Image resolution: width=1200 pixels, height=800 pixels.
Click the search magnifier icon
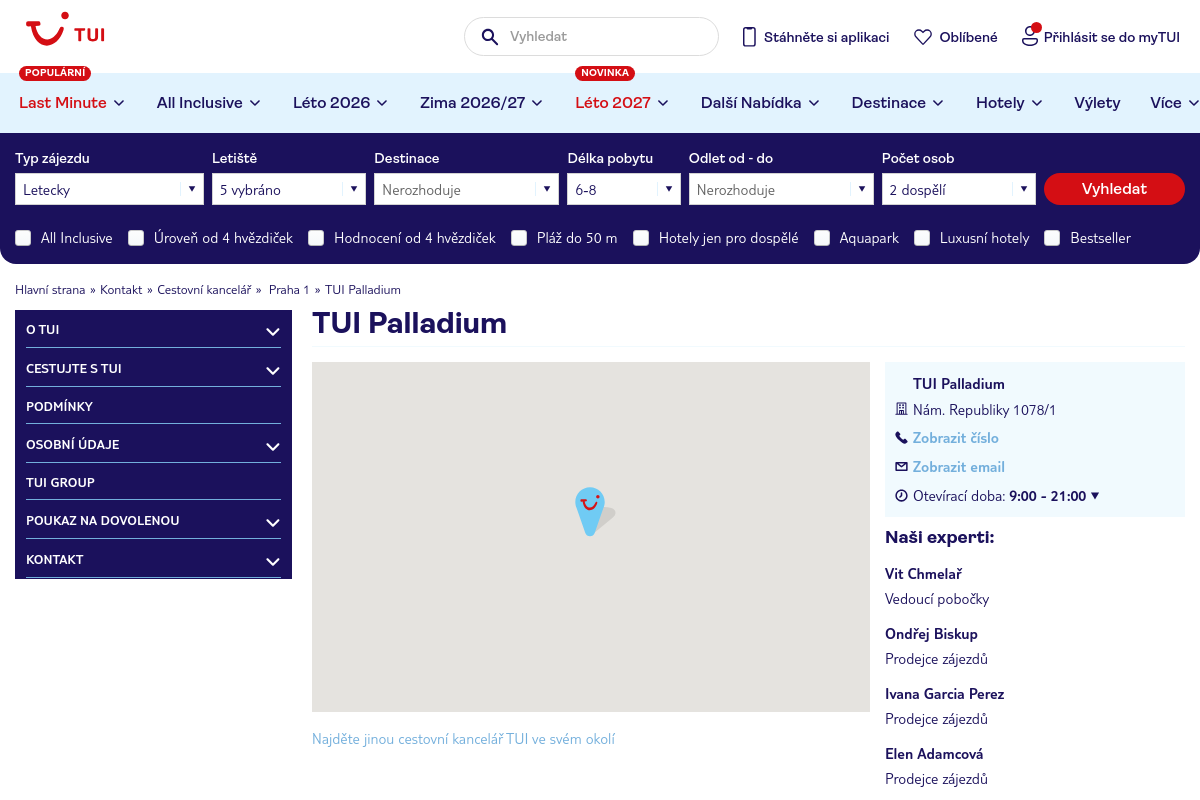tap(490, 37)
